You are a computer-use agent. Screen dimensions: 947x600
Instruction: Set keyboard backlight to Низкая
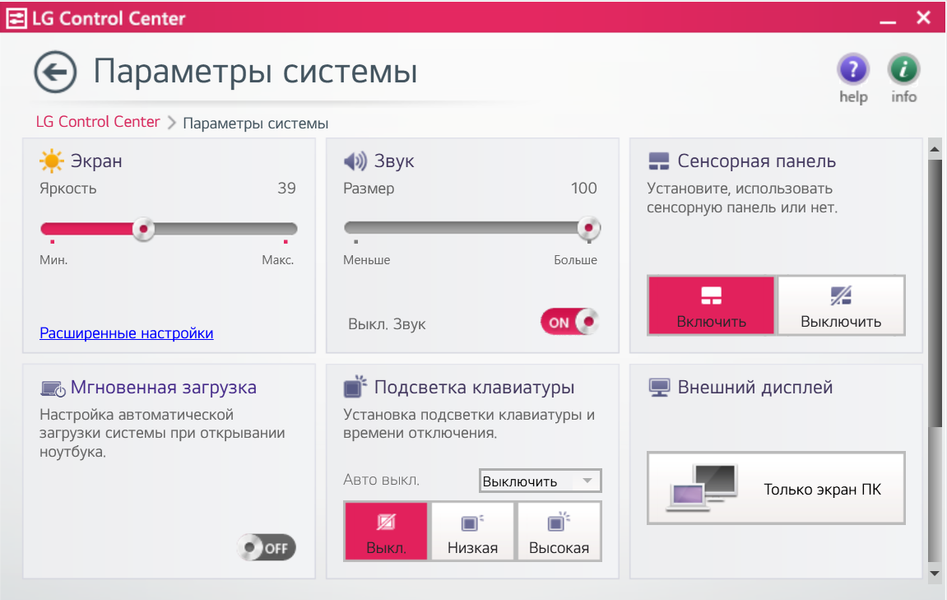coord(472,531)
